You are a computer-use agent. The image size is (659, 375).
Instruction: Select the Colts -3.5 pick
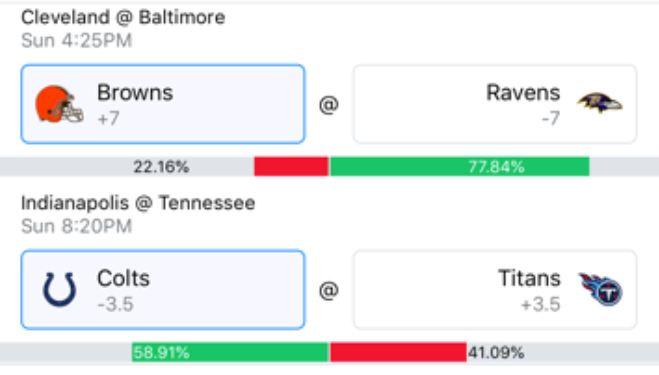(x=163, y=290)
